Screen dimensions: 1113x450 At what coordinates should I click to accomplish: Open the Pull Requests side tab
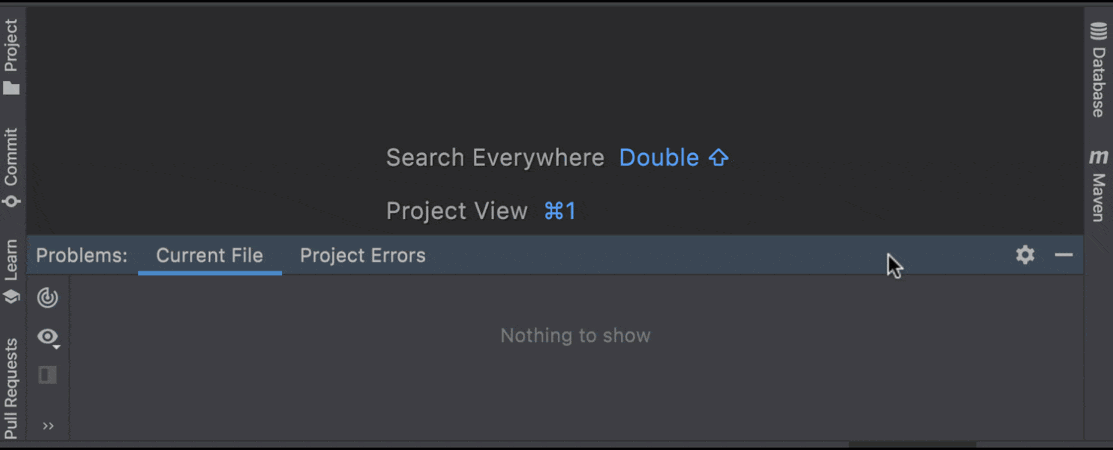(12, 388)
